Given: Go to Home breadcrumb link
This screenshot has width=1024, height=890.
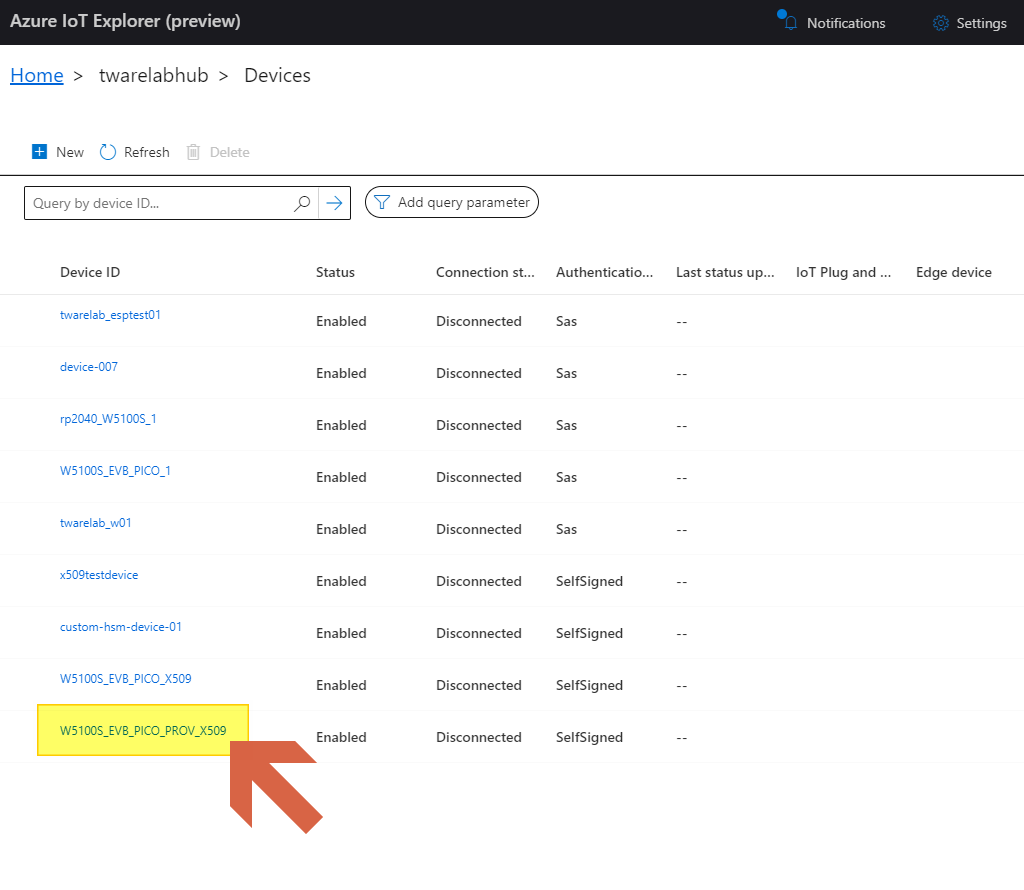Looking at the screenshot, I should (37, 76).
